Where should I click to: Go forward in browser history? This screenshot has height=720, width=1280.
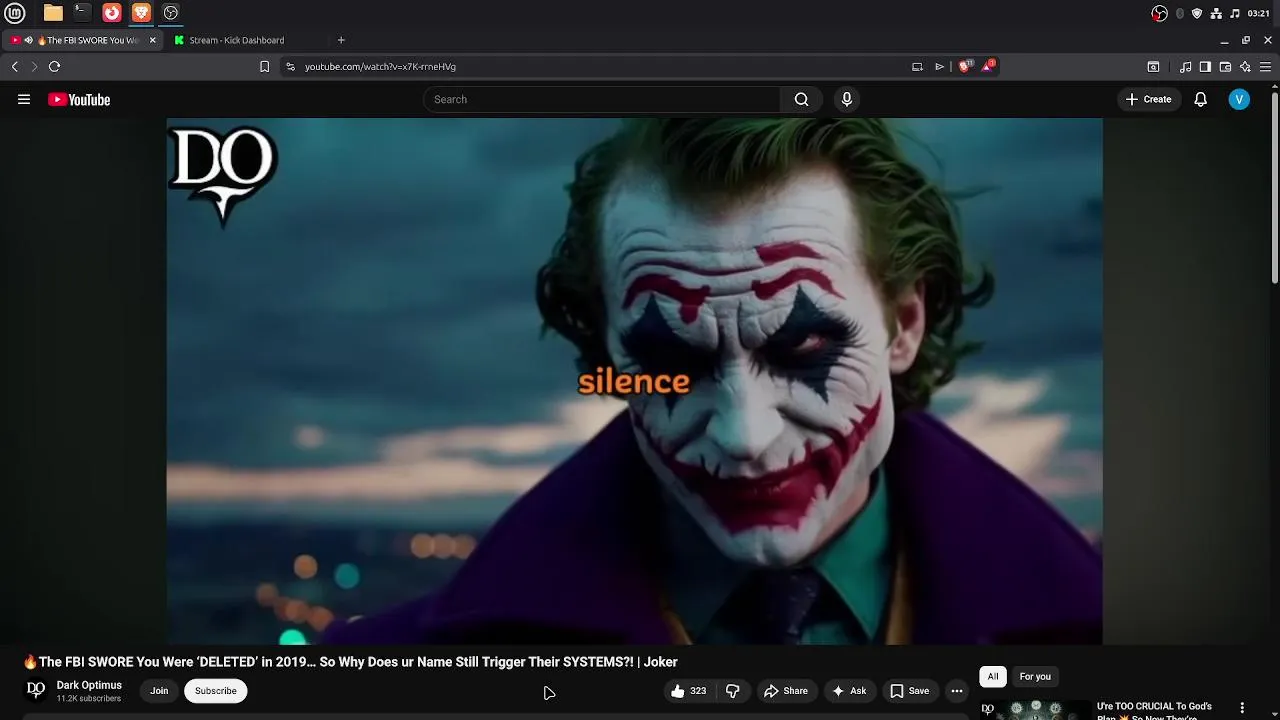tap(34, 67)
